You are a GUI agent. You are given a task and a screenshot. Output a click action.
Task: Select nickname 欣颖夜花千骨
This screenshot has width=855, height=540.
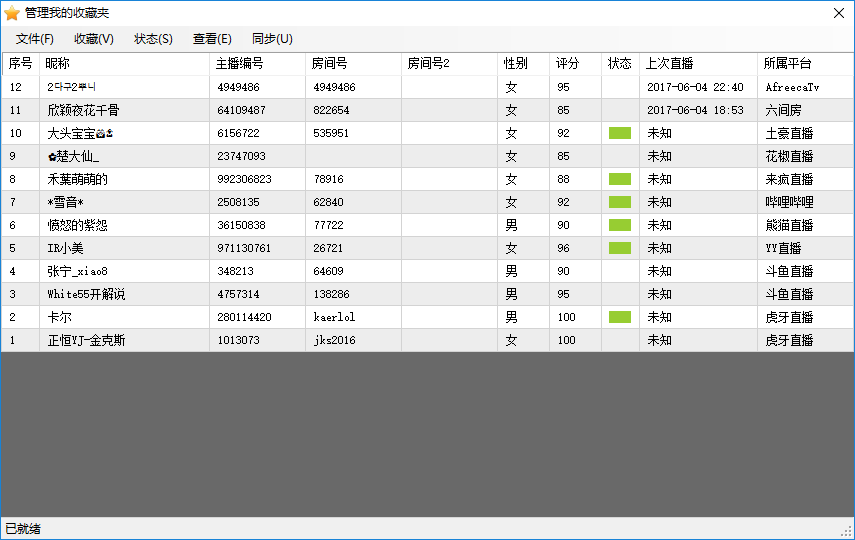coord(83,110)
